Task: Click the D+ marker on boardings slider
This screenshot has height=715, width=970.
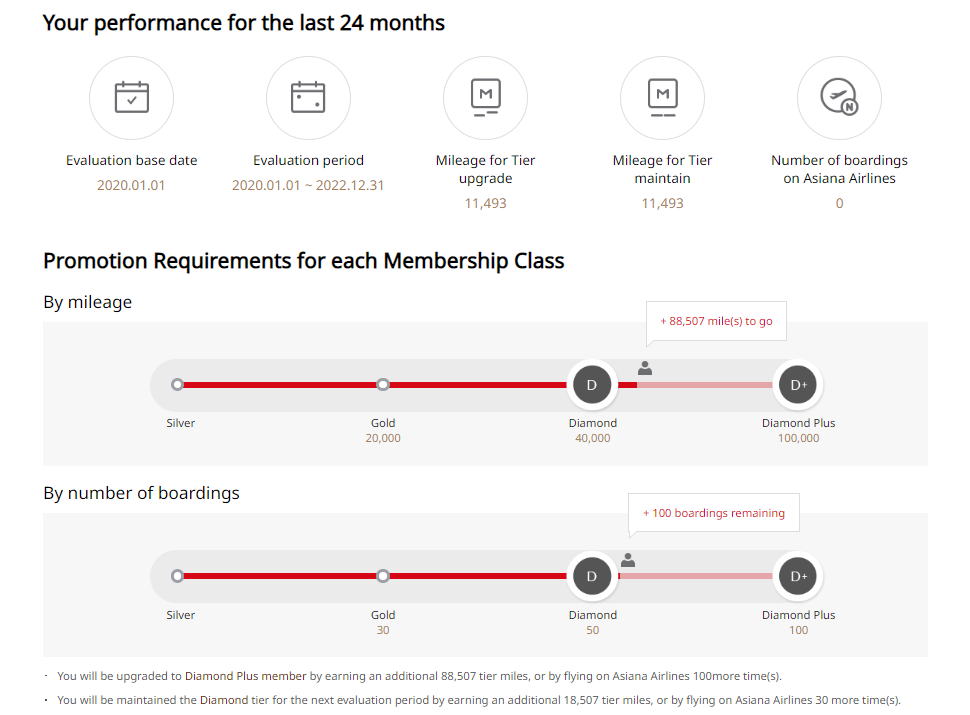Action: point(797,576)
